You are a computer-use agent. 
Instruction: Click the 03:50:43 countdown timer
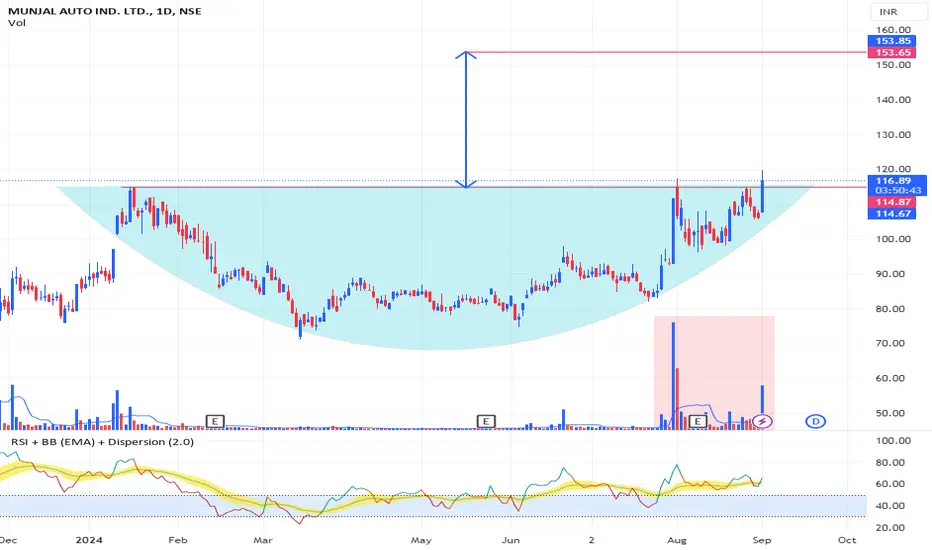point(897,191)
